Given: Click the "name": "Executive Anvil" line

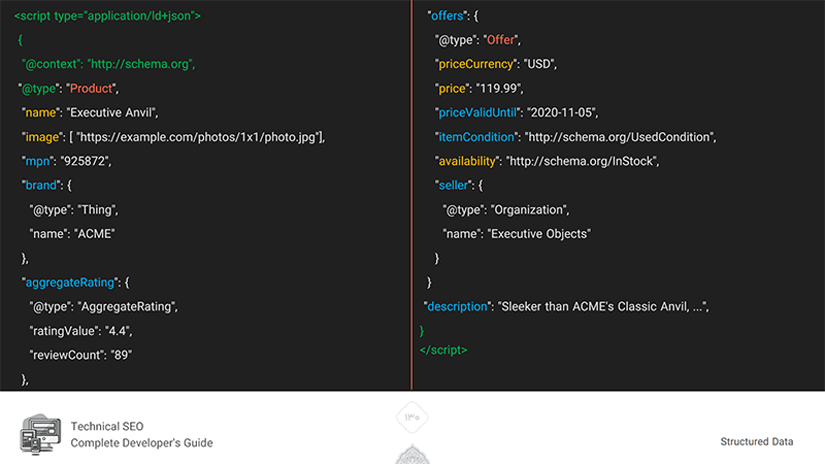Looking at the screenshot, I should tap(90, 113).
